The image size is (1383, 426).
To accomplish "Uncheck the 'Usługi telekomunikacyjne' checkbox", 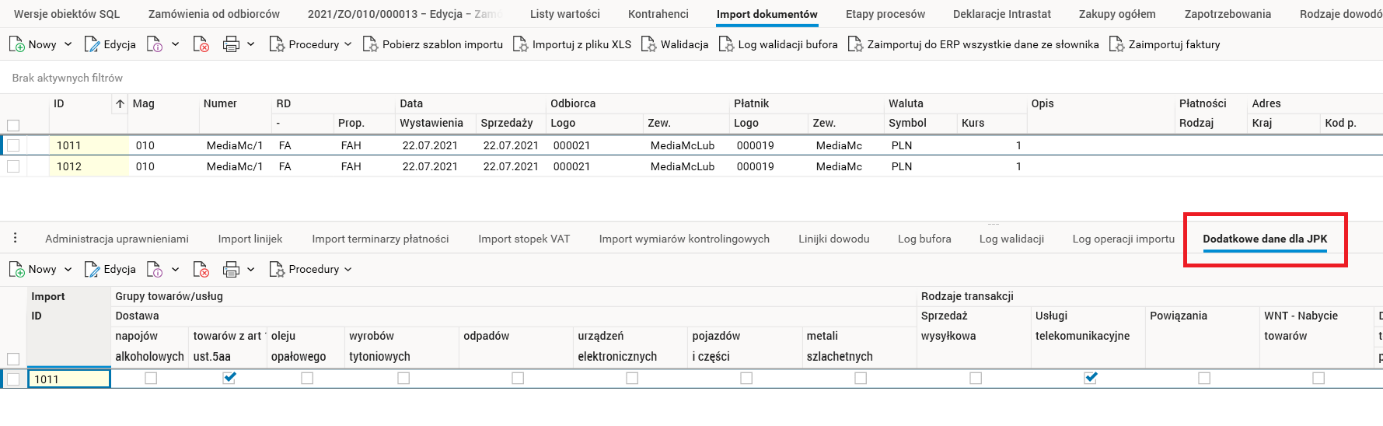I will point(1090,378).
